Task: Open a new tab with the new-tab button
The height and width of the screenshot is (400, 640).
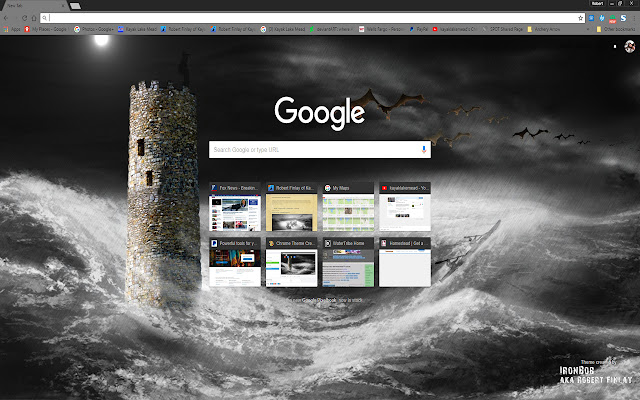Action: coord(75,6)
